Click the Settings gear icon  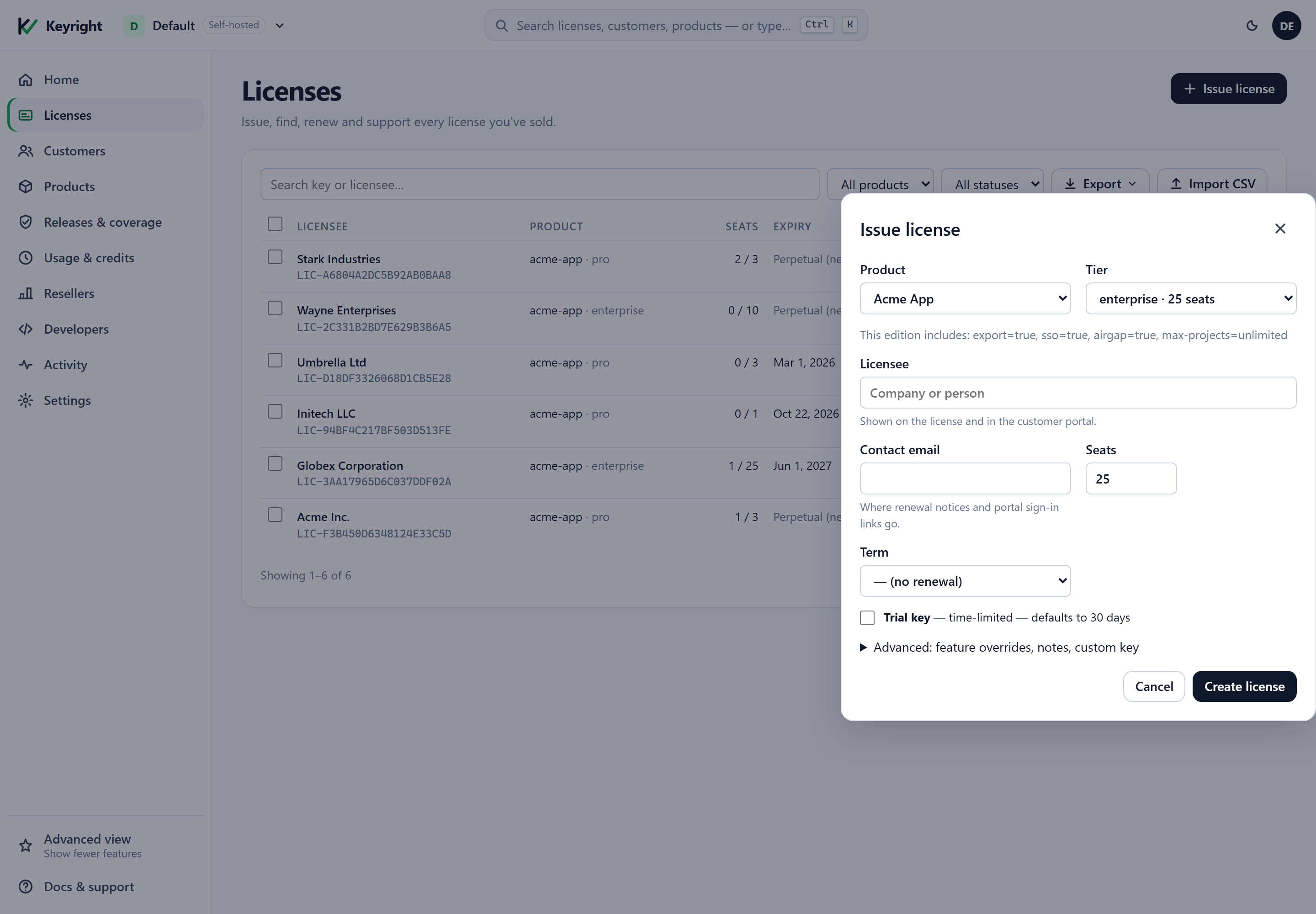pyautogui.click(x=25, y=400)
